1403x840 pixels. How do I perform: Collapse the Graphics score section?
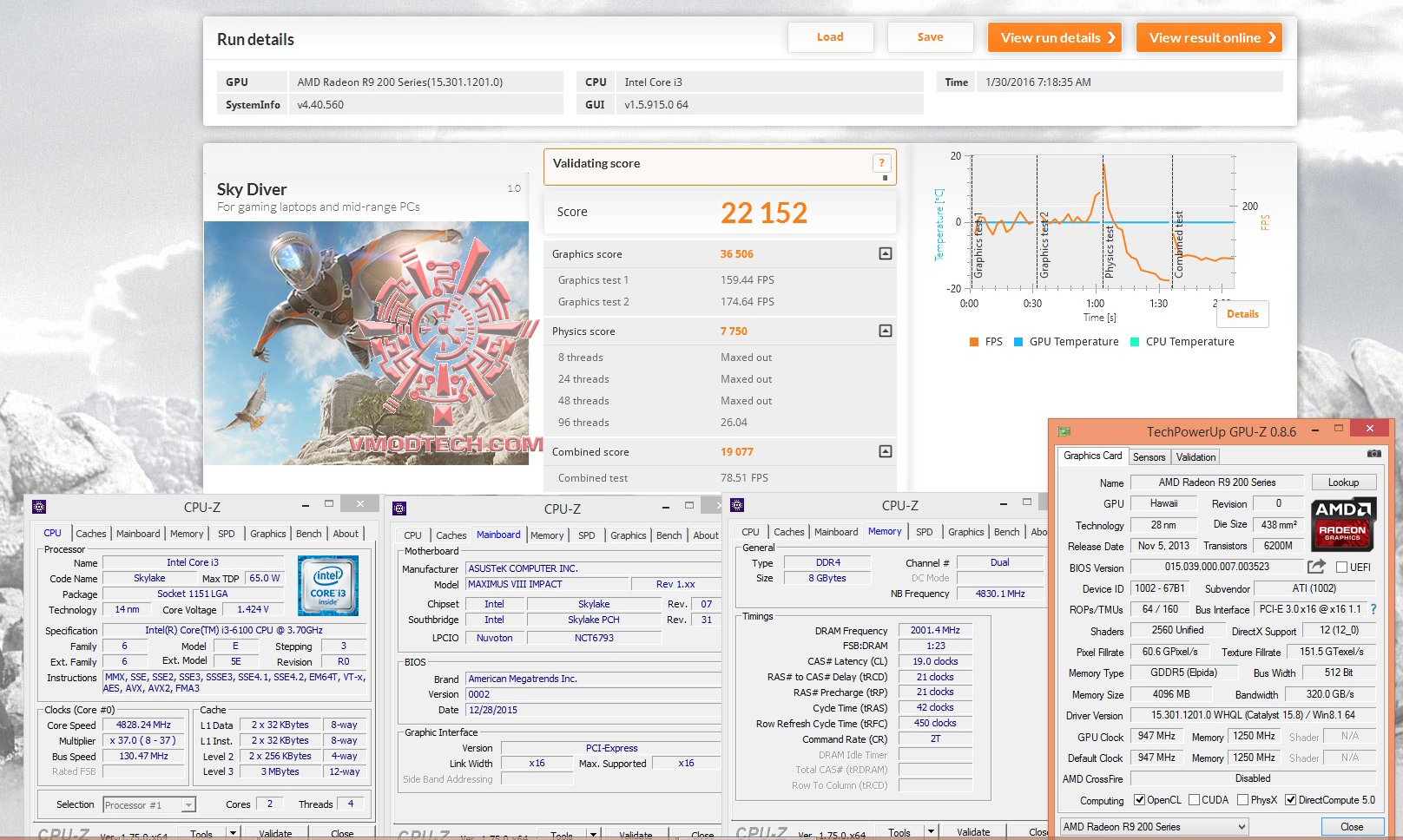[x=885, y=253]
